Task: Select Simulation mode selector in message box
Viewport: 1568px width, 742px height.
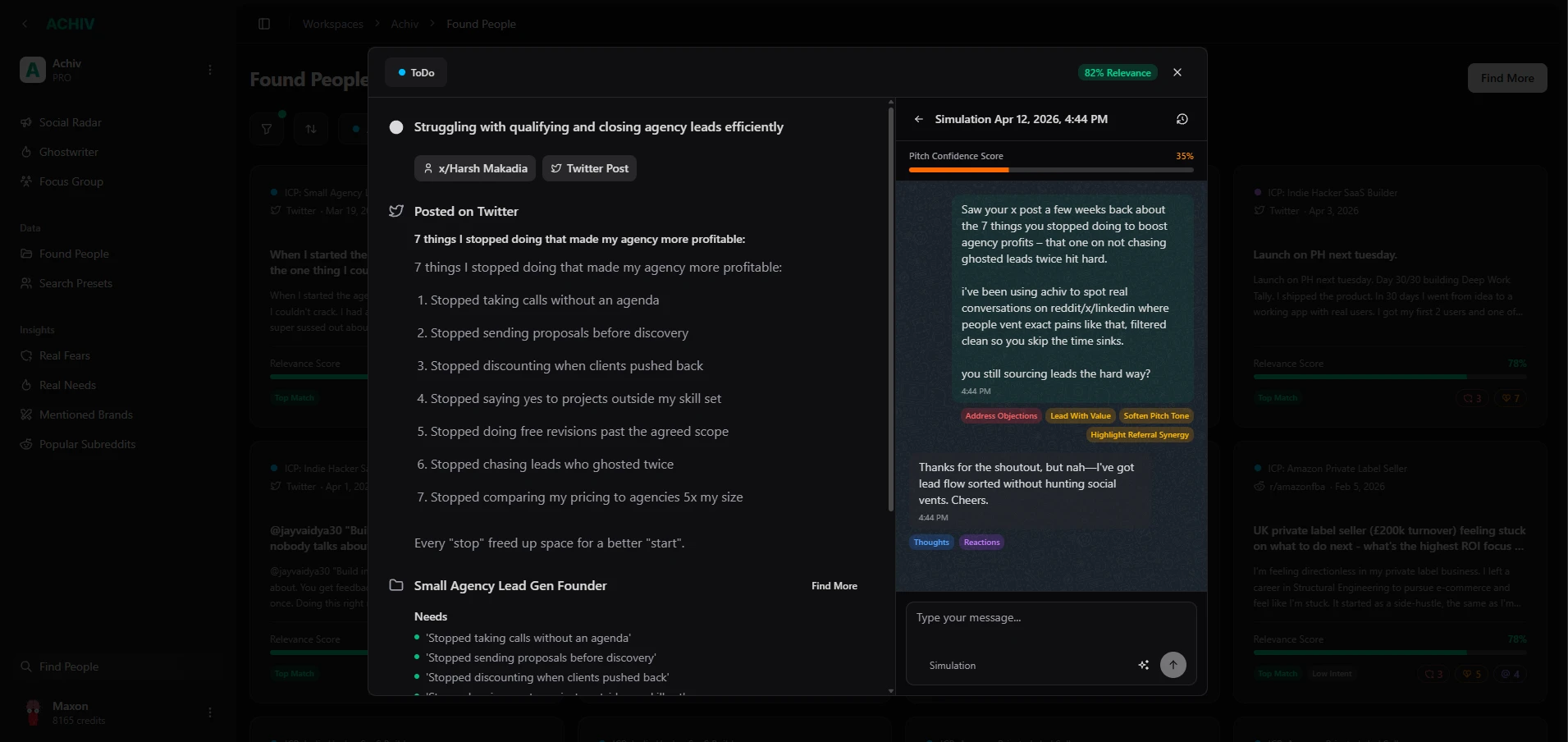Action: click(x=952, y=666)
